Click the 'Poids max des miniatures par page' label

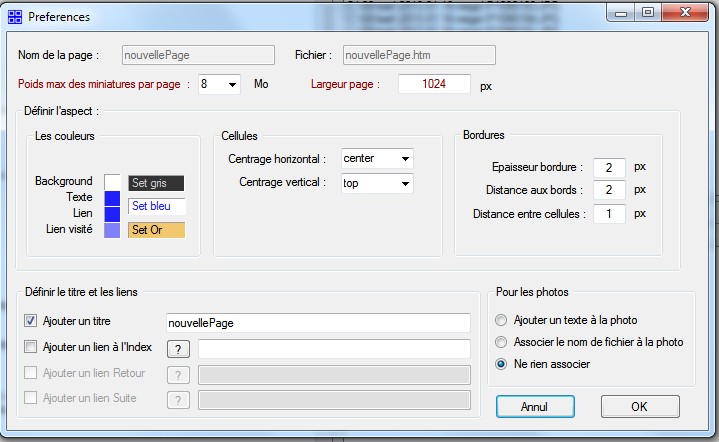99,84
